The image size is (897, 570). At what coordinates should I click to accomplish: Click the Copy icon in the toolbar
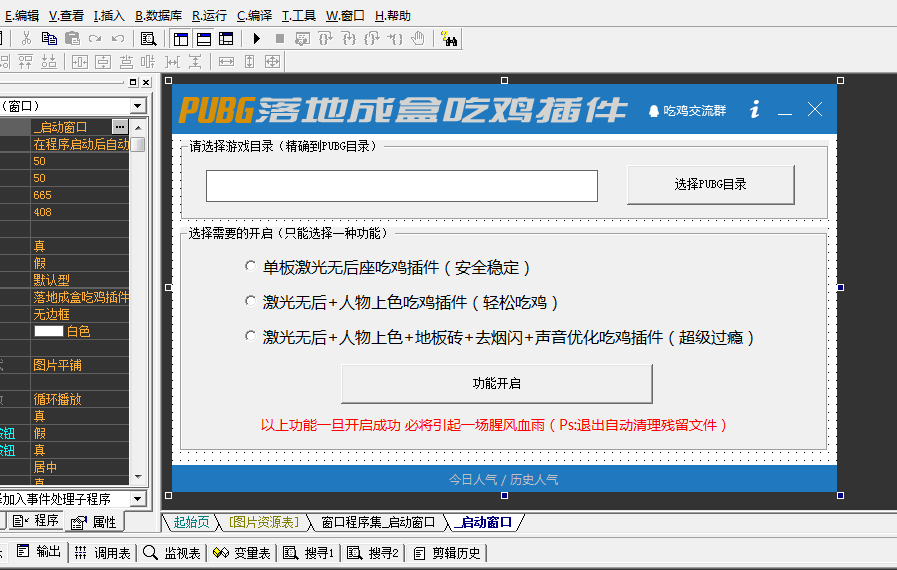pos(49,38)
